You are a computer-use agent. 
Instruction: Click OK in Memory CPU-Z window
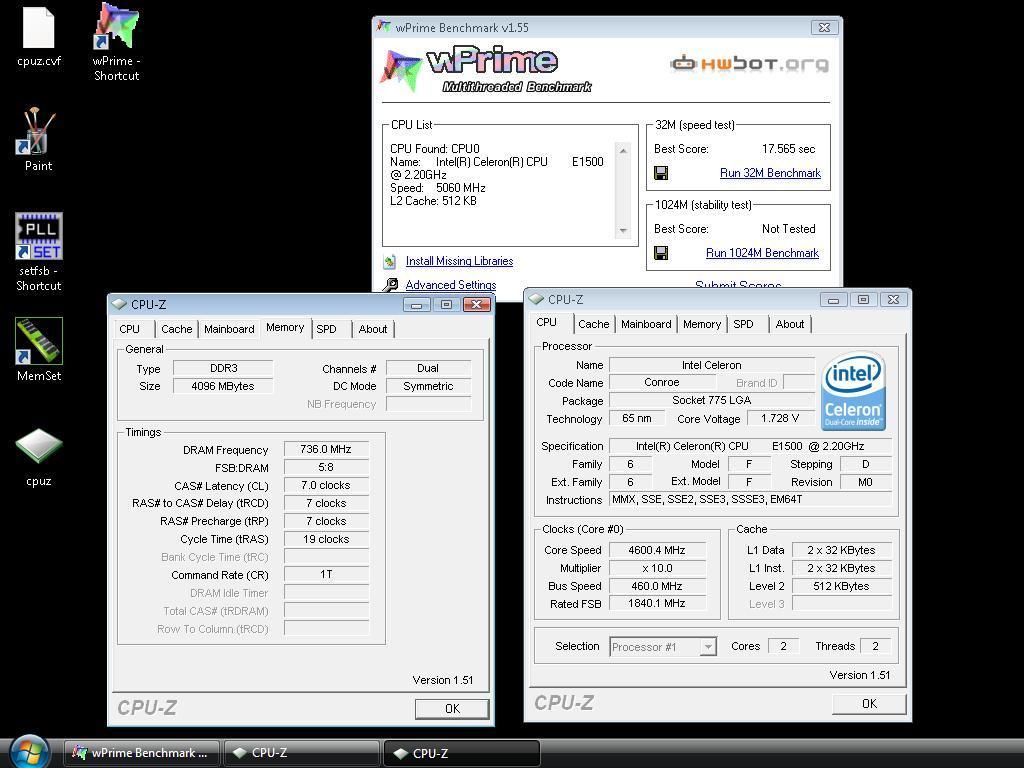(452, 709)
